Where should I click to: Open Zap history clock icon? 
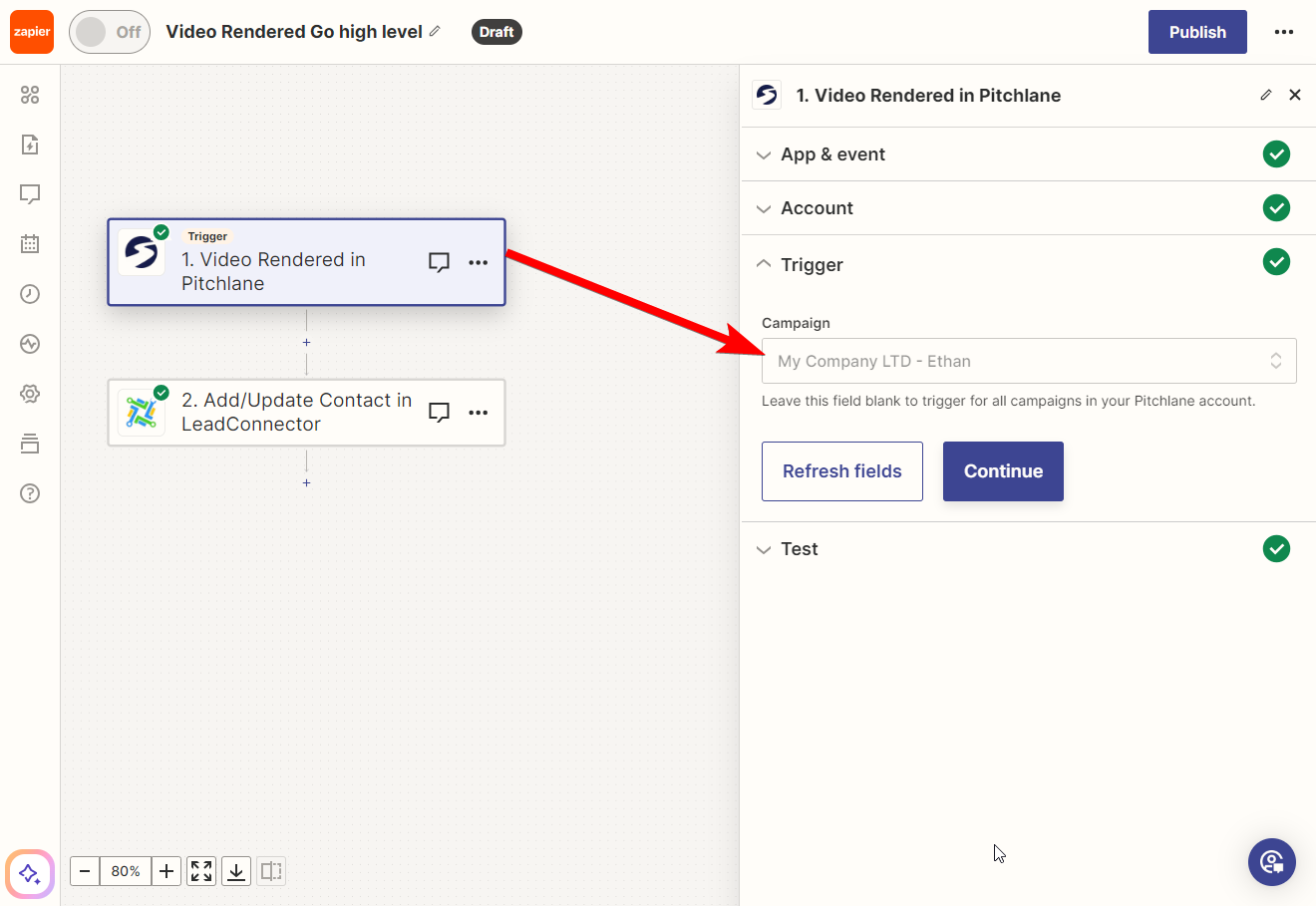point(30,294)
